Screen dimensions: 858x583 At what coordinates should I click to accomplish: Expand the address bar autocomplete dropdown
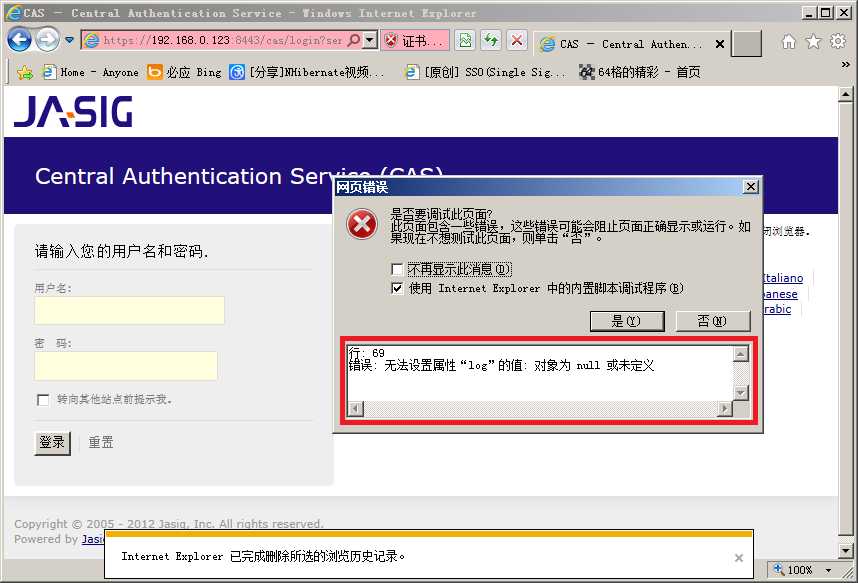(370, 40)
